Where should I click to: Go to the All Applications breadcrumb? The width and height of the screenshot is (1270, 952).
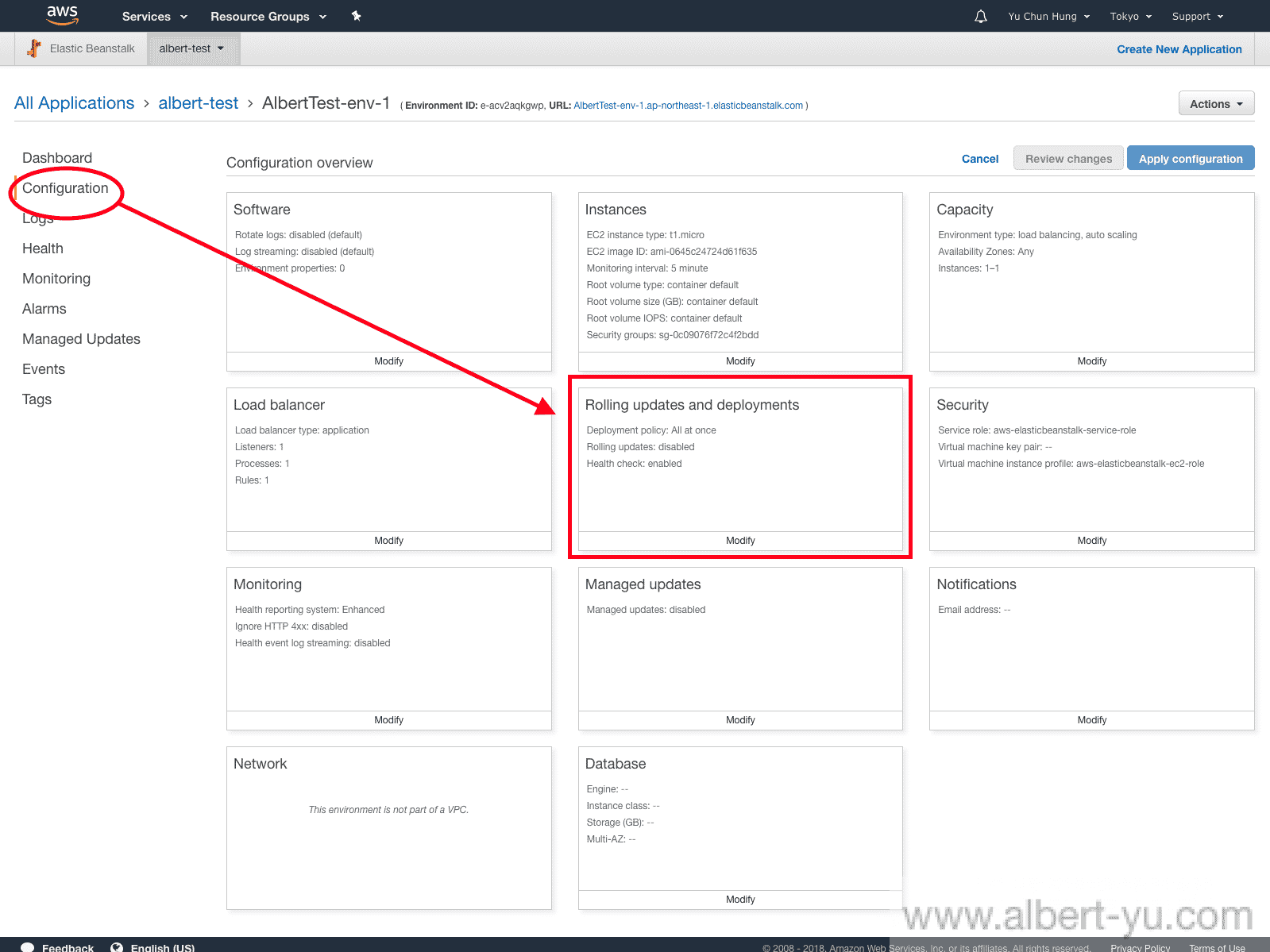(x=75, y=103)
